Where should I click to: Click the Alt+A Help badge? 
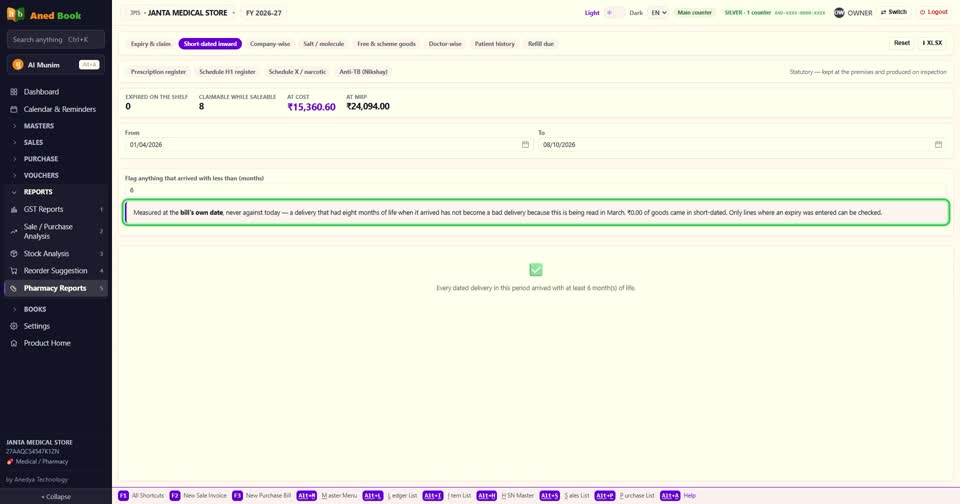click(x=670, y=495)
